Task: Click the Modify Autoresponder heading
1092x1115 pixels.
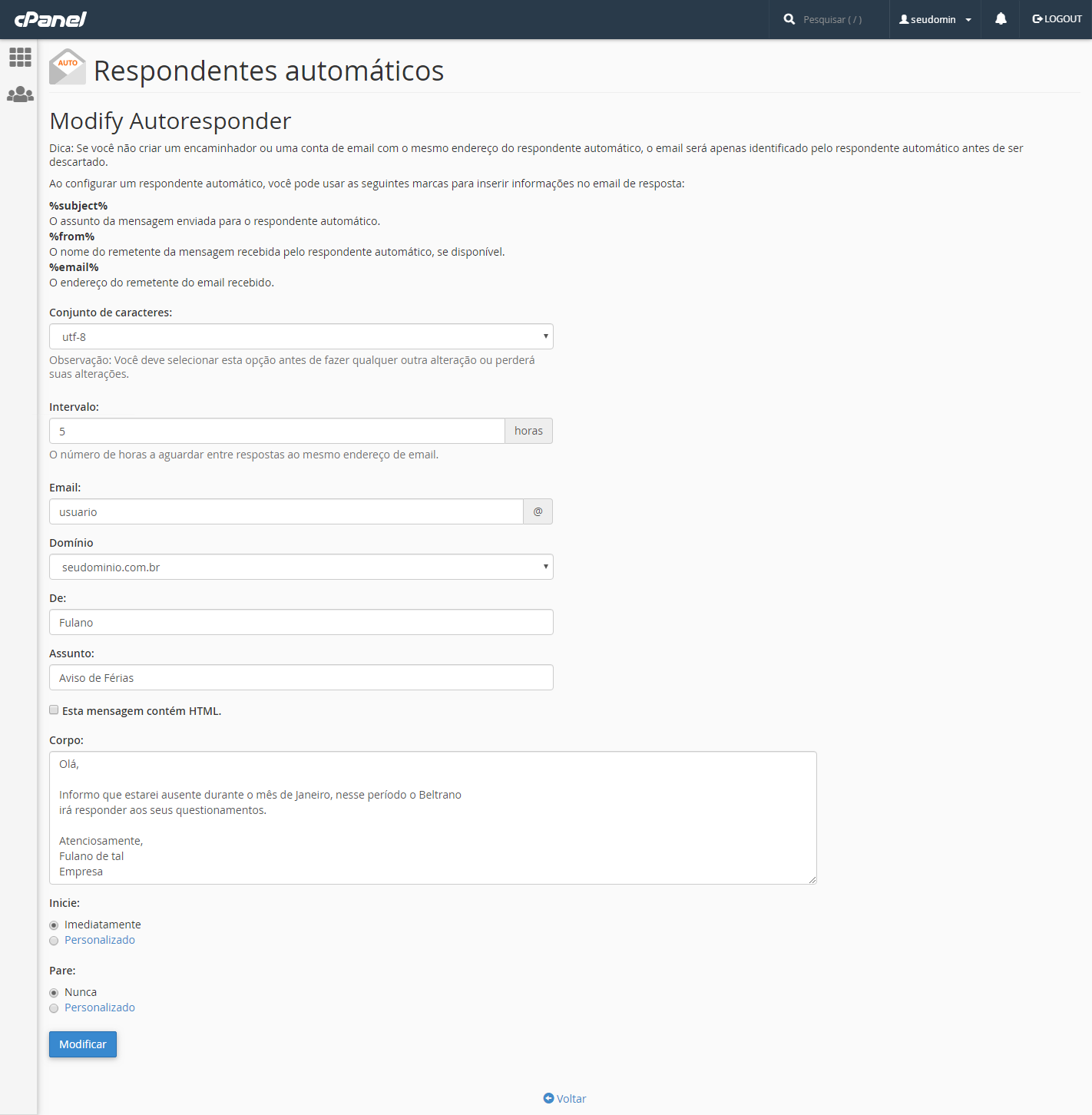Action: pyautogui.click(x=170, y=121)
